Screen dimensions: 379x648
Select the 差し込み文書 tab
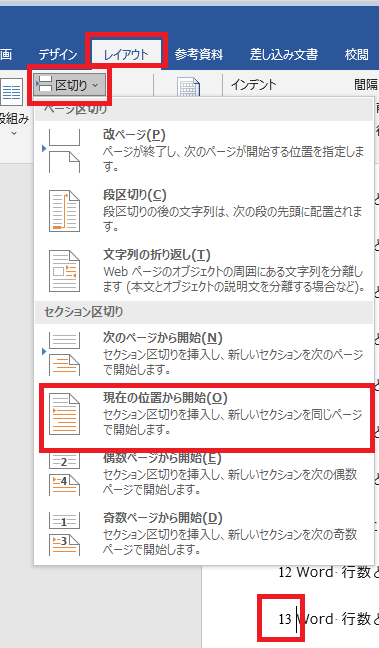284,55
